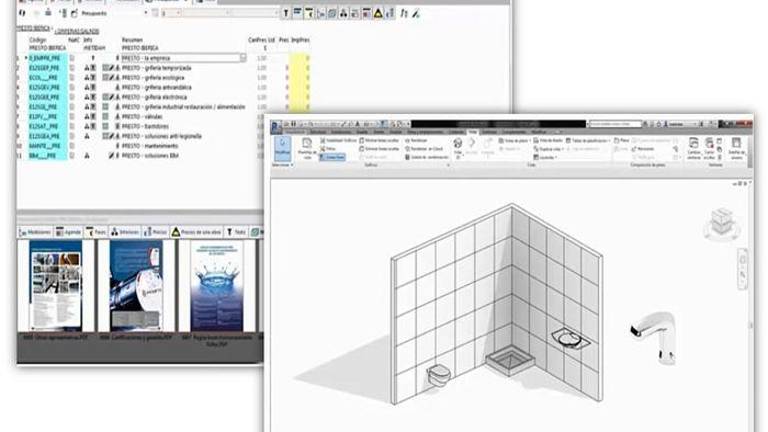Click the Revit search input field
768x432 pixels.
[x=615, y=124]
